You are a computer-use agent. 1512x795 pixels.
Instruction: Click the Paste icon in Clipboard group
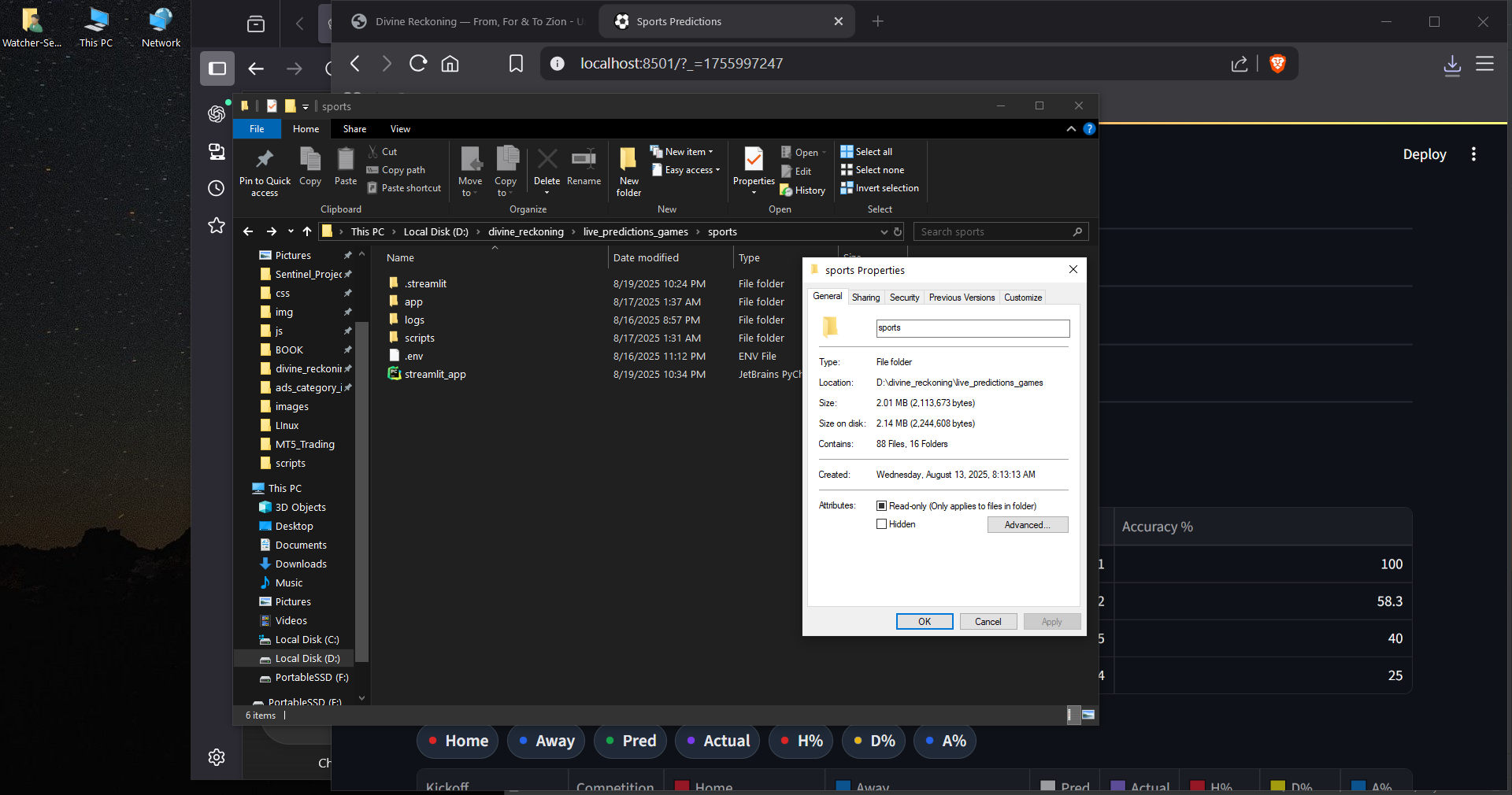click(346, 160)
